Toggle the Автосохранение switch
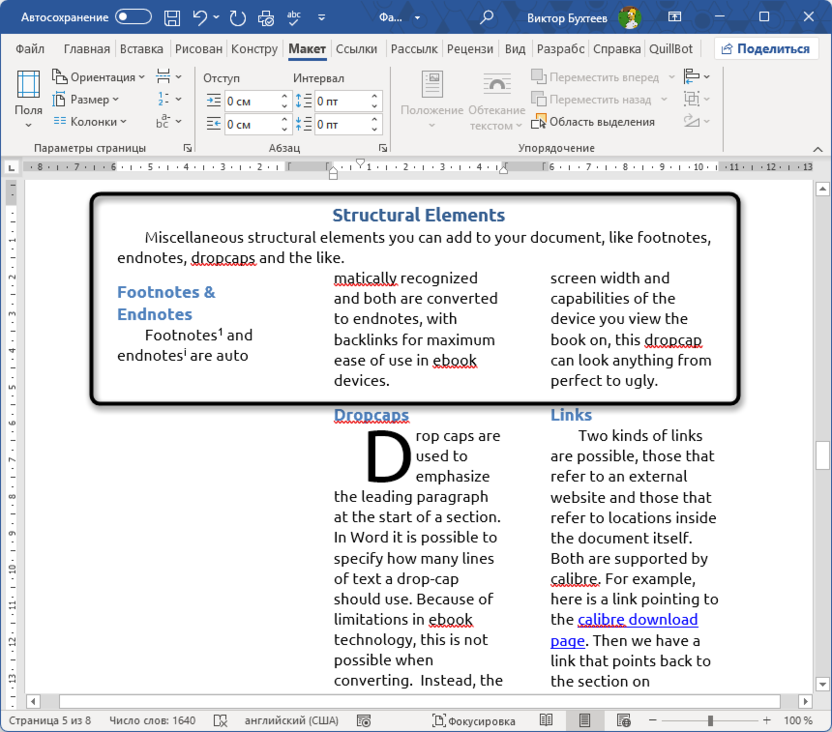Screen dimensions: 832x732 point(133,17)
